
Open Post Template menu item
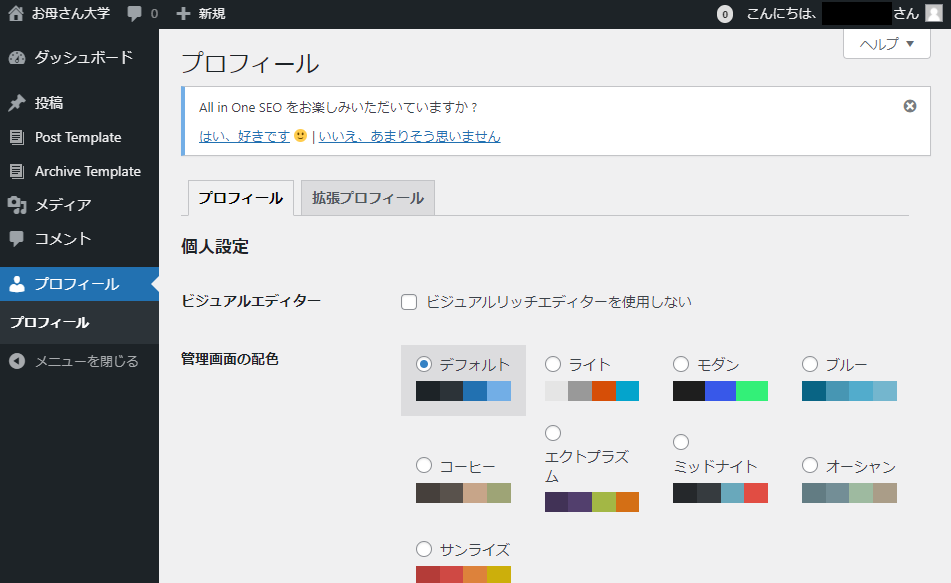click(x=79, y=138)
